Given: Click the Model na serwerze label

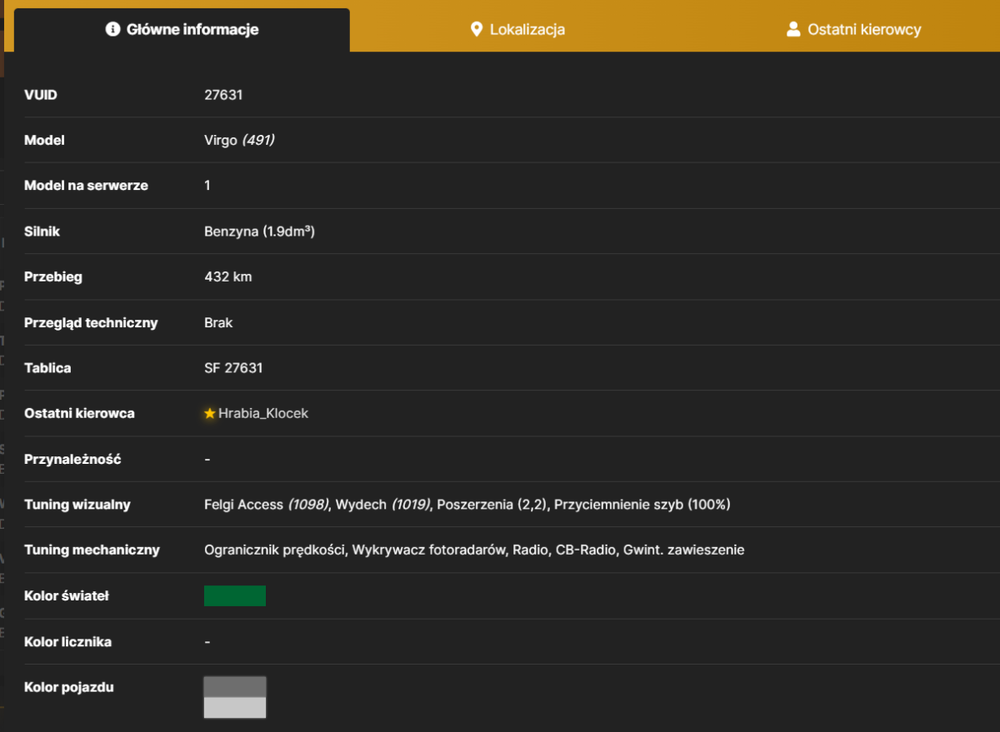Looking at the screenshot, I should [x=86, y=186].
